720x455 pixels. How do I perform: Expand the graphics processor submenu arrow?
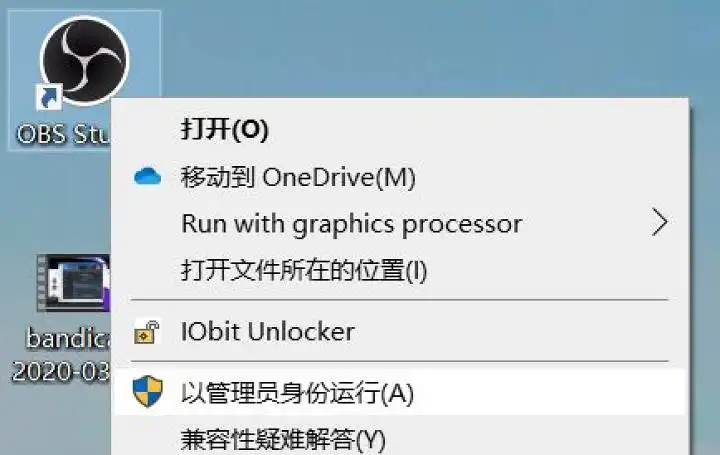pos(658,223)
